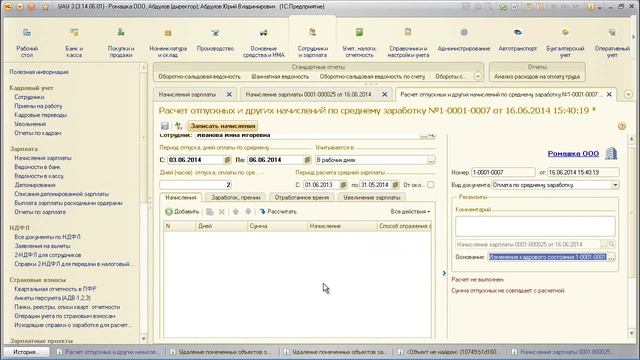Expand Стандартные отчеты panel more arrow
Image resolution: width=640 pixels, height=360 pixels.
[x=477, y=76]
